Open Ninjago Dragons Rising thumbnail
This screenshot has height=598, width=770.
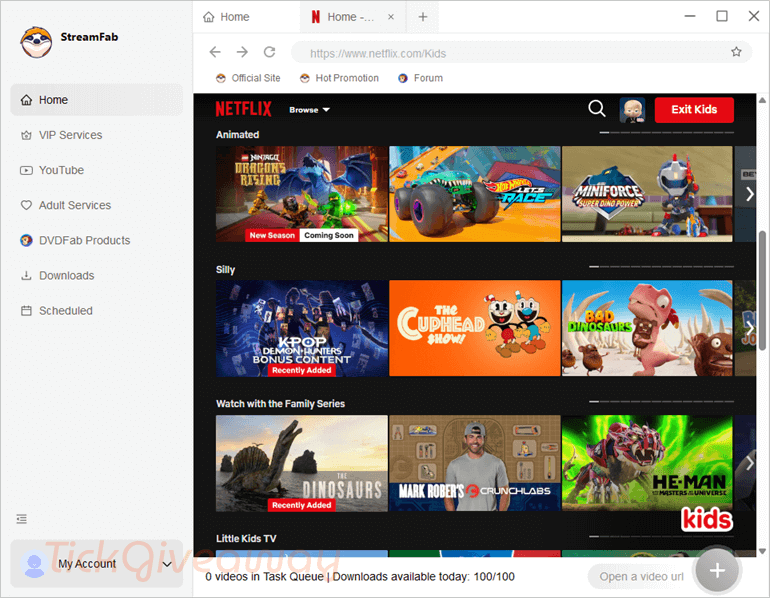click(x=302, y=194)
